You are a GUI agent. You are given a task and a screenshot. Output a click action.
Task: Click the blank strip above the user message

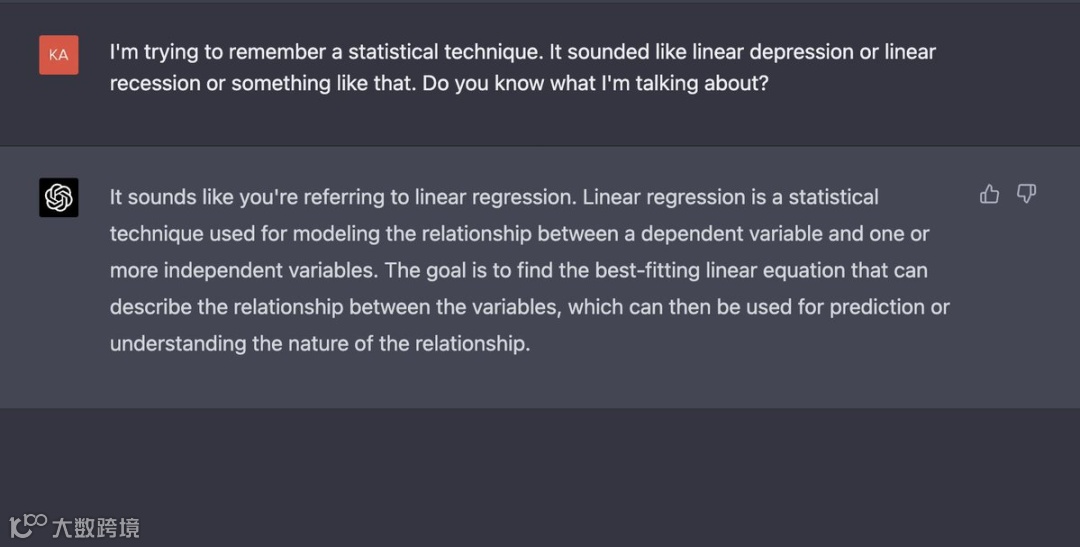[540, 14]
